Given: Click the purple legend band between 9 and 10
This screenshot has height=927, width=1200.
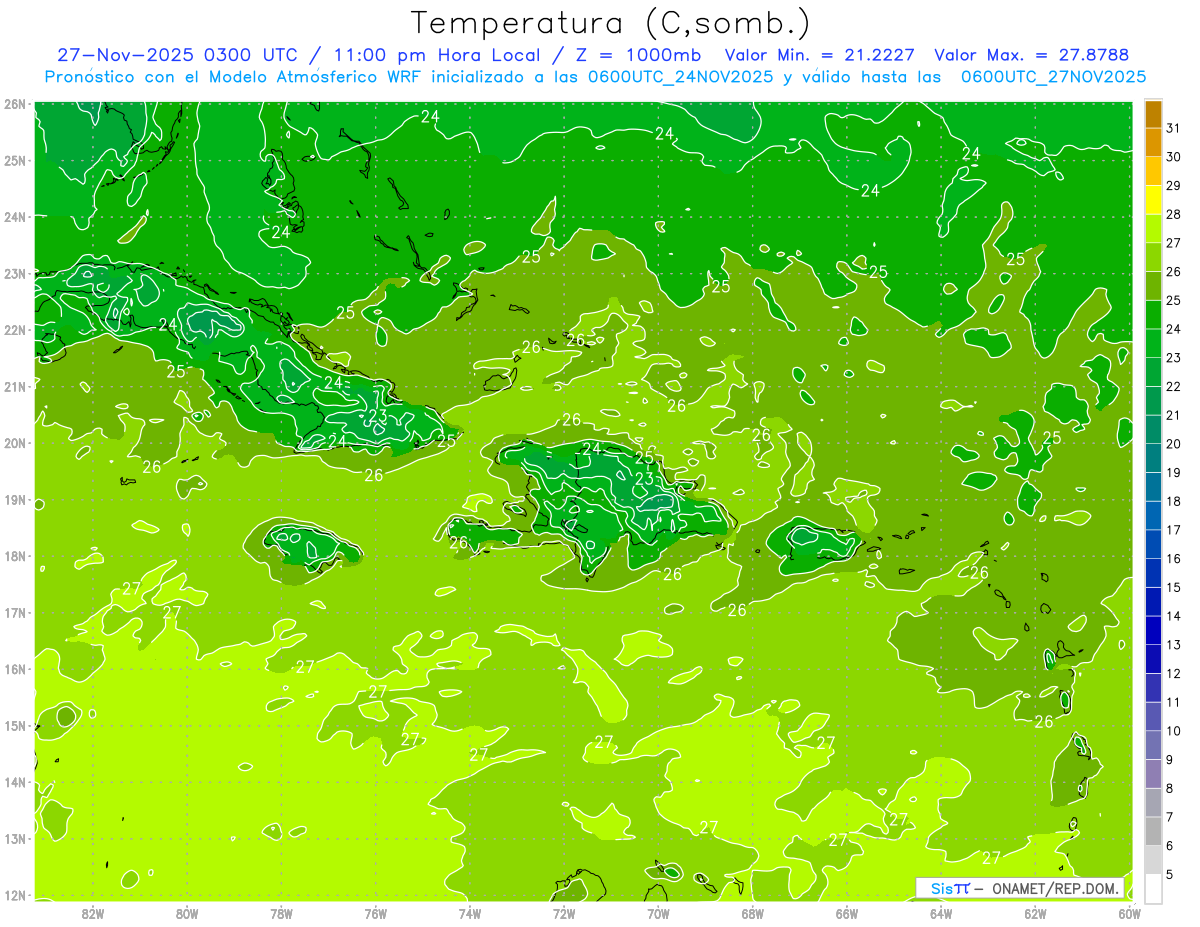Looking at the screenshot, I should tap(1153, 745).
